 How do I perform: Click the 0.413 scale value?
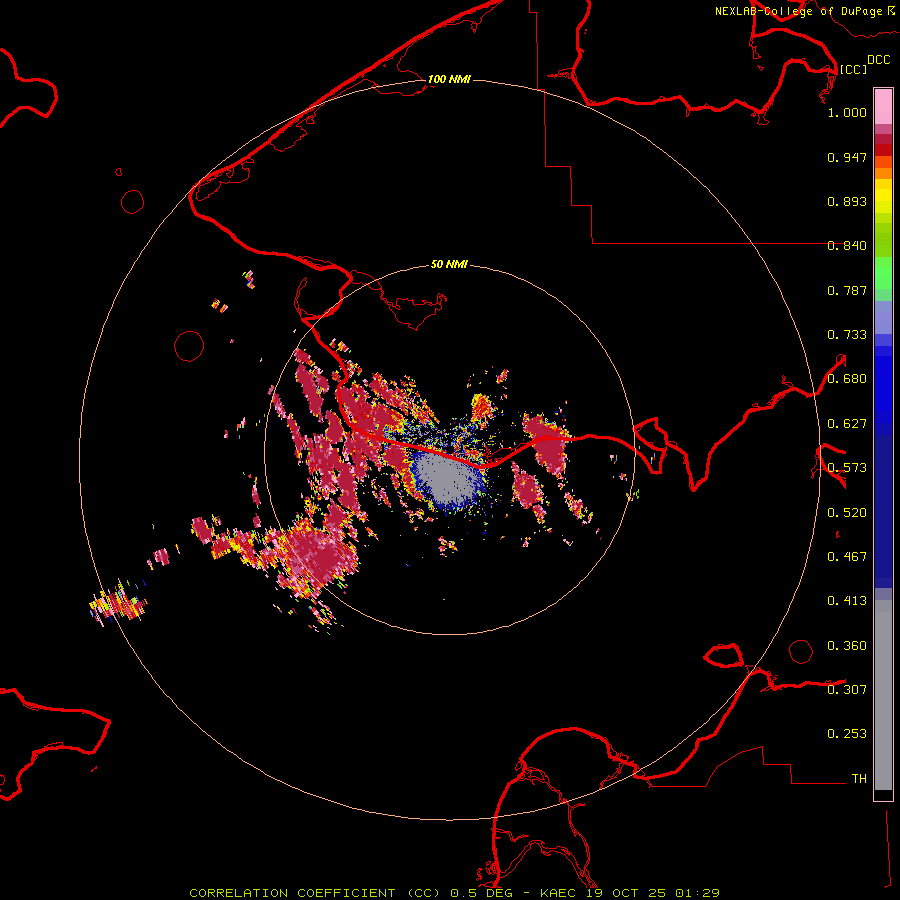tap(847, 601)
